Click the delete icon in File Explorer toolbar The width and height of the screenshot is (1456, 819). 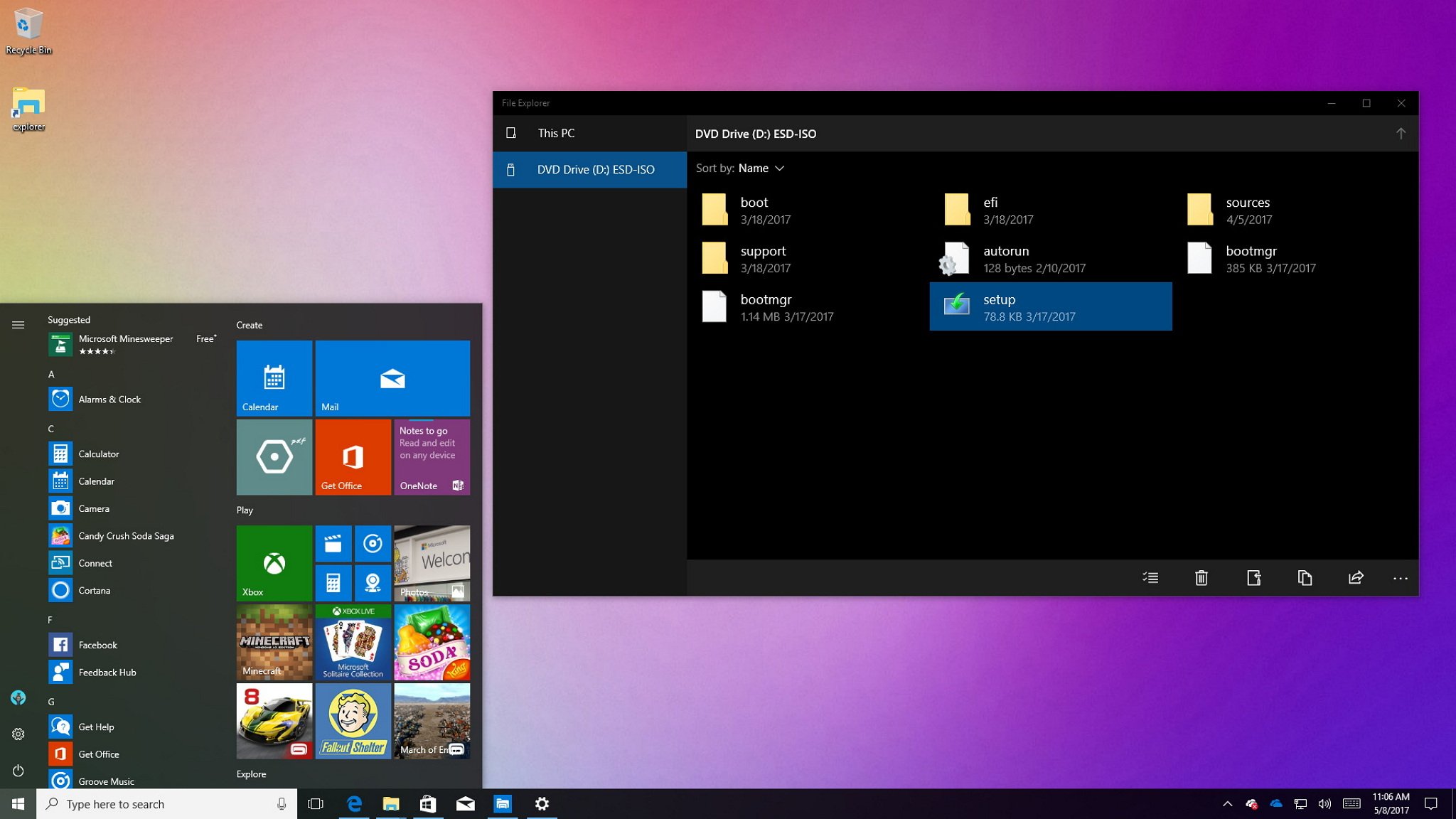point(1202,577)
